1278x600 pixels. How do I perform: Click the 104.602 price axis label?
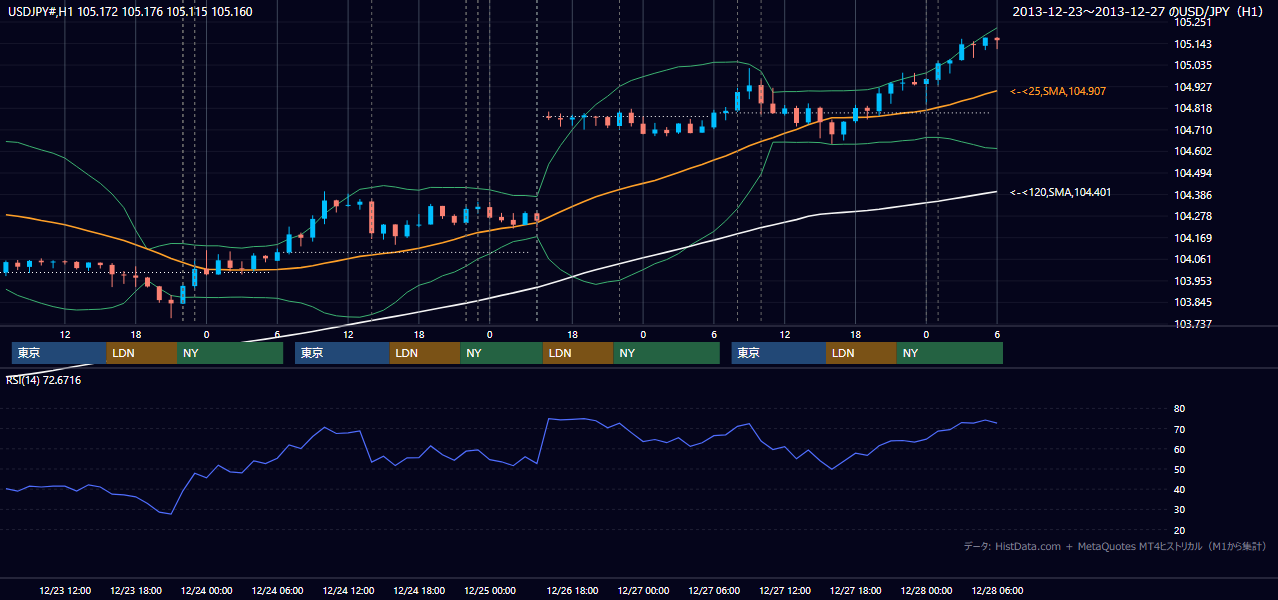pos(1193,151)
